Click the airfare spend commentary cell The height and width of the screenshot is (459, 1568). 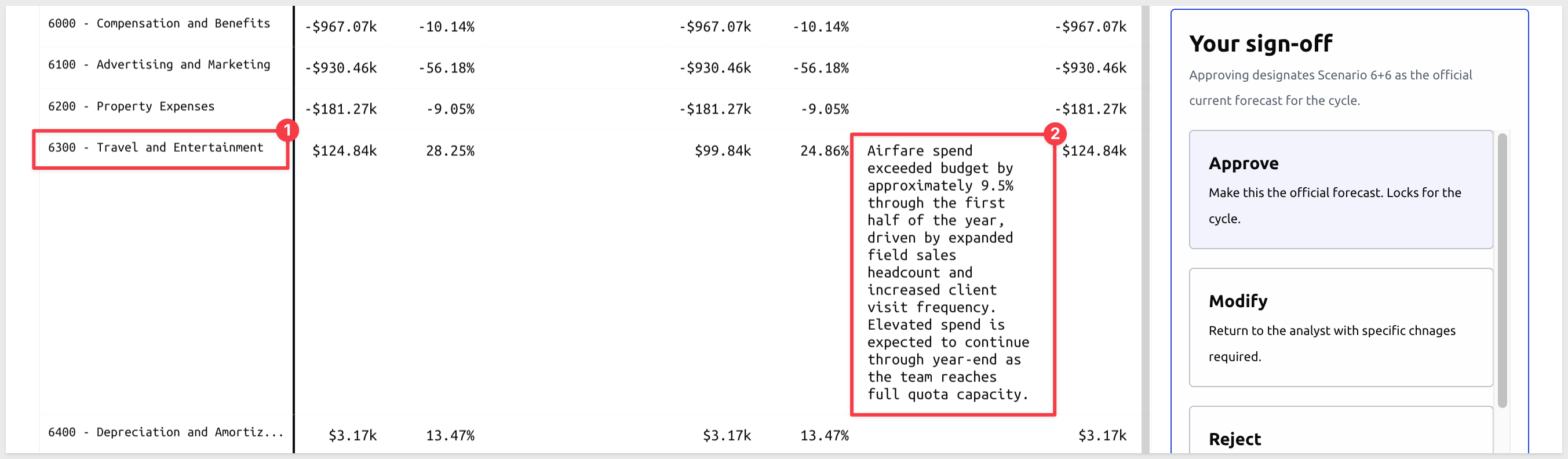[x=953, y=273]
